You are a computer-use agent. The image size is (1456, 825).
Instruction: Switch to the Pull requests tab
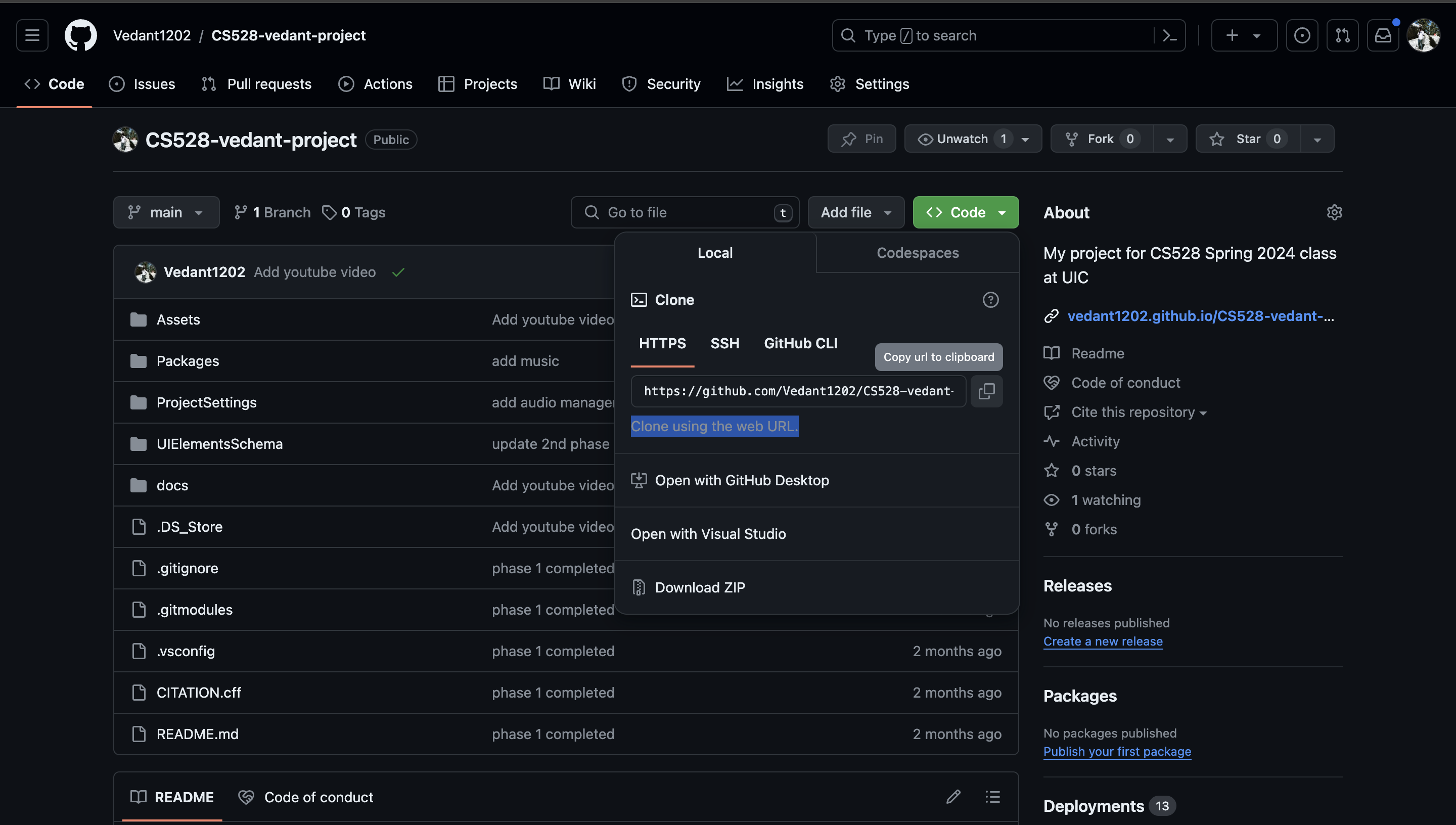coord(257,84)
